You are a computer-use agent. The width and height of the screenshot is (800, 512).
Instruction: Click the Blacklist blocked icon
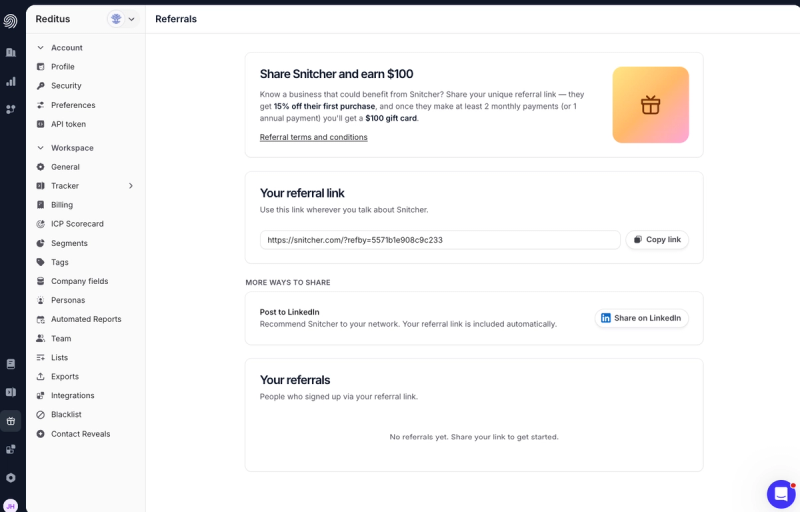[41, 415]
